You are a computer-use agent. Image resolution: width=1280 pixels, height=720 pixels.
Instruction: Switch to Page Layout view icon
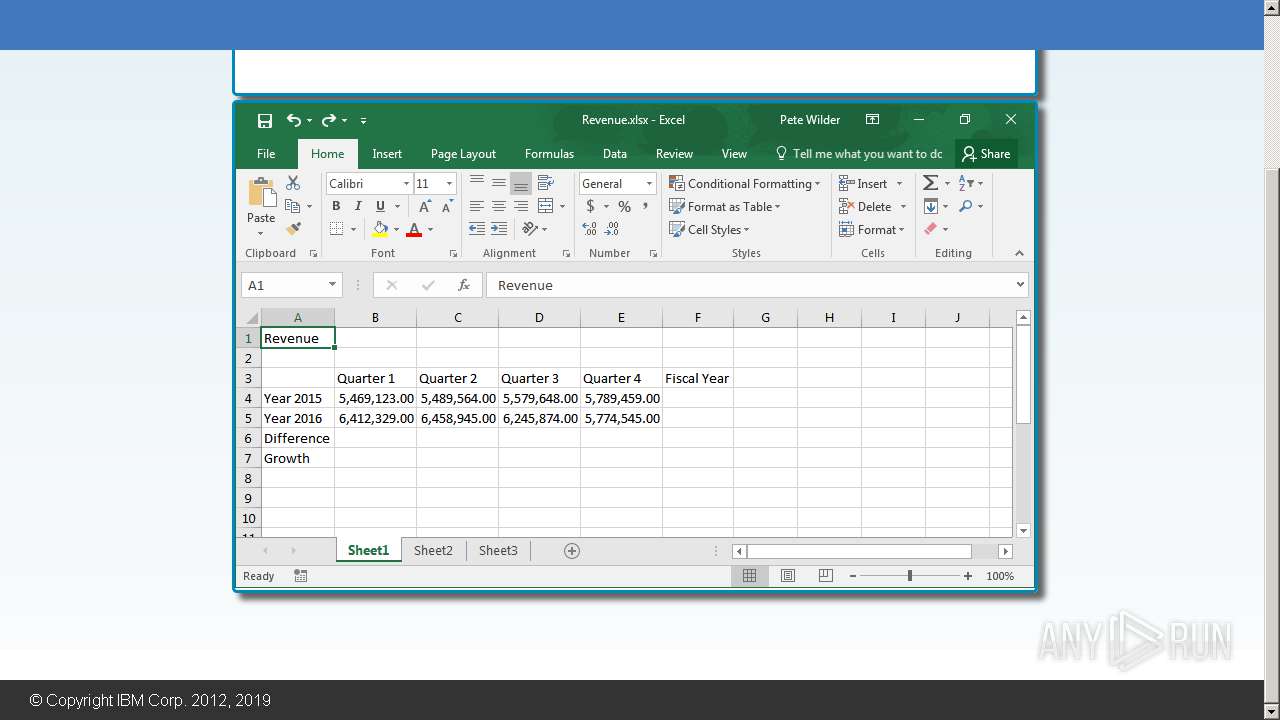pos(788,576)
